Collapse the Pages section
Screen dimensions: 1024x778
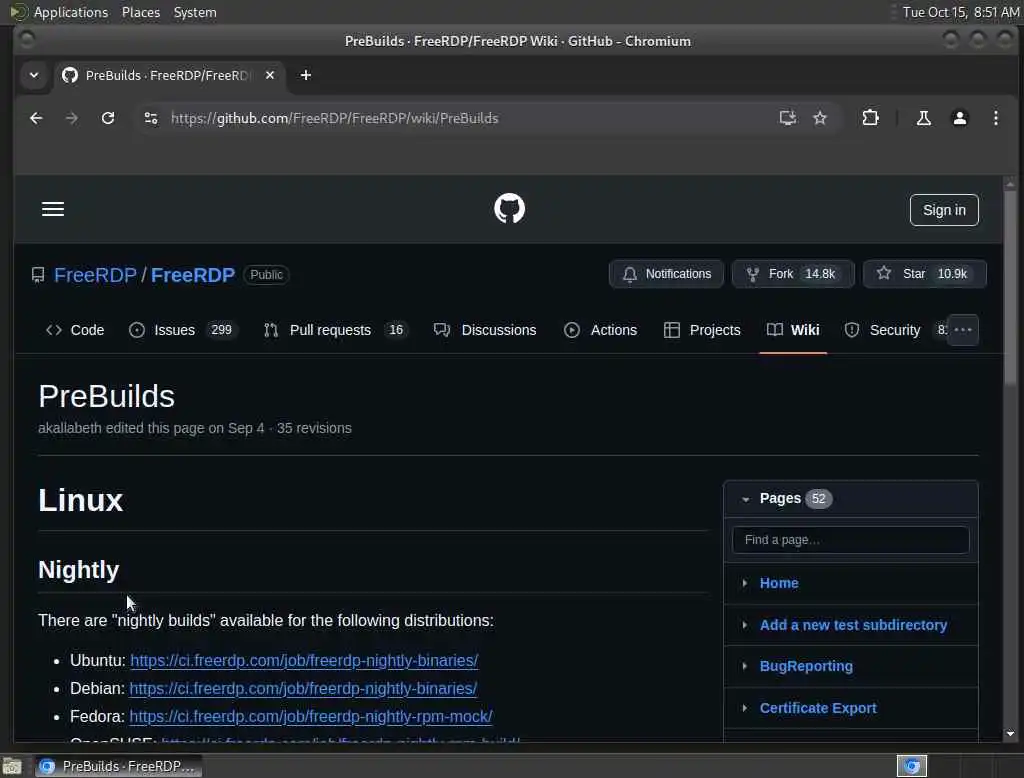(x=745, y=499)
